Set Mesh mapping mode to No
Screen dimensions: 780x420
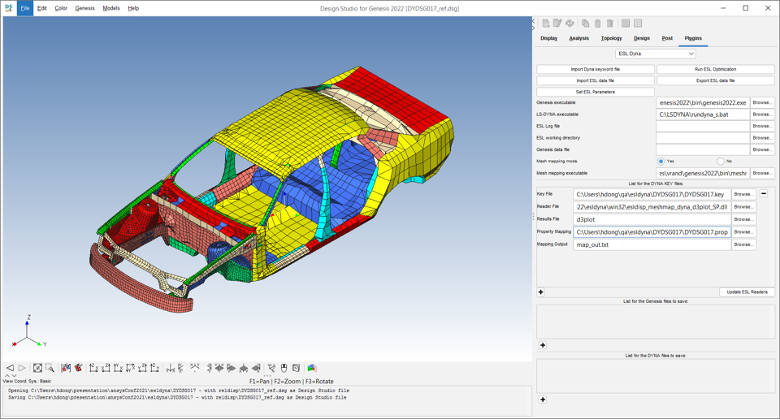(720, 161)
